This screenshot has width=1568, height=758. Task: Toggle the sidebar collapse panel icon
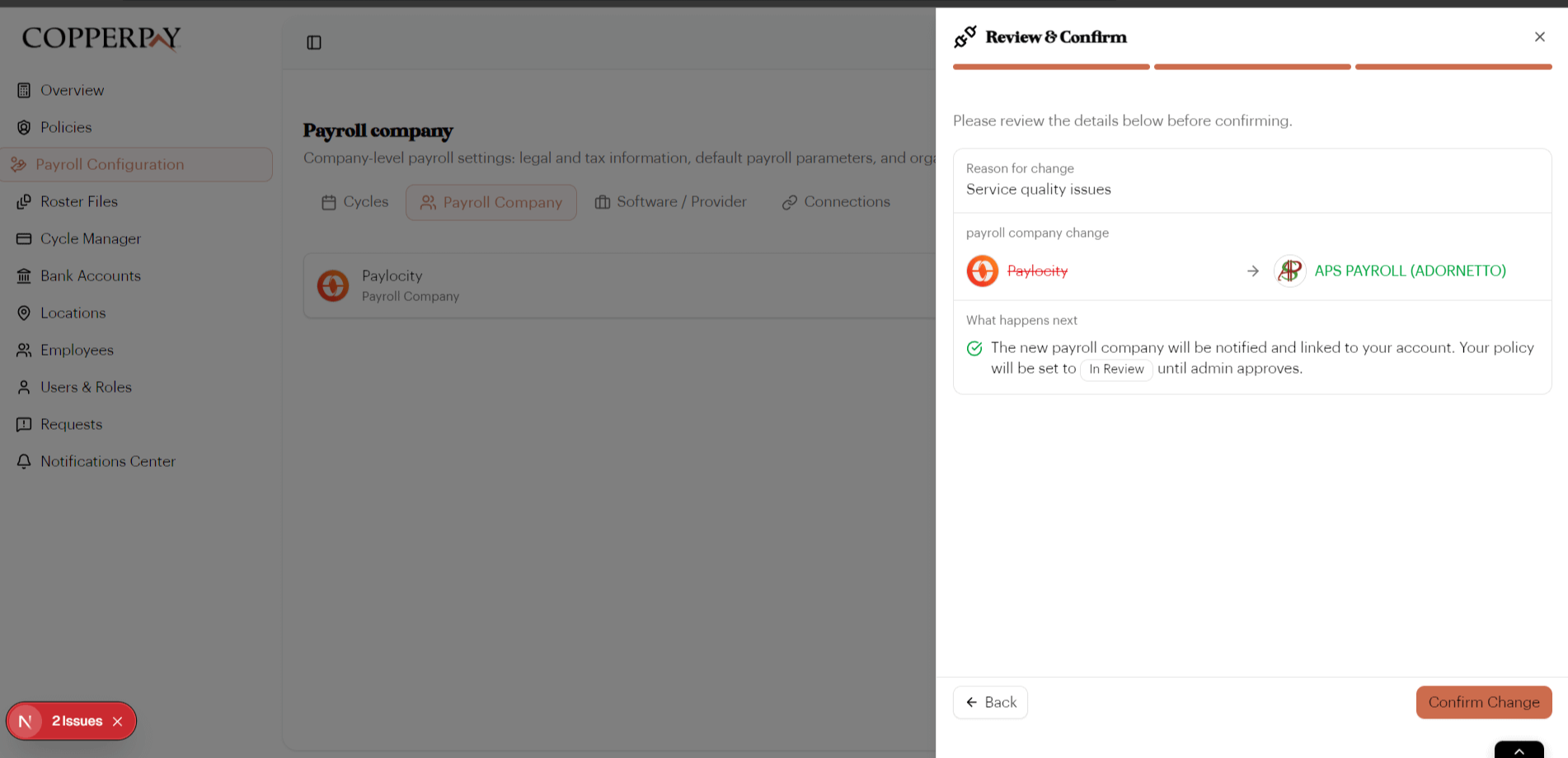(314, 42)
